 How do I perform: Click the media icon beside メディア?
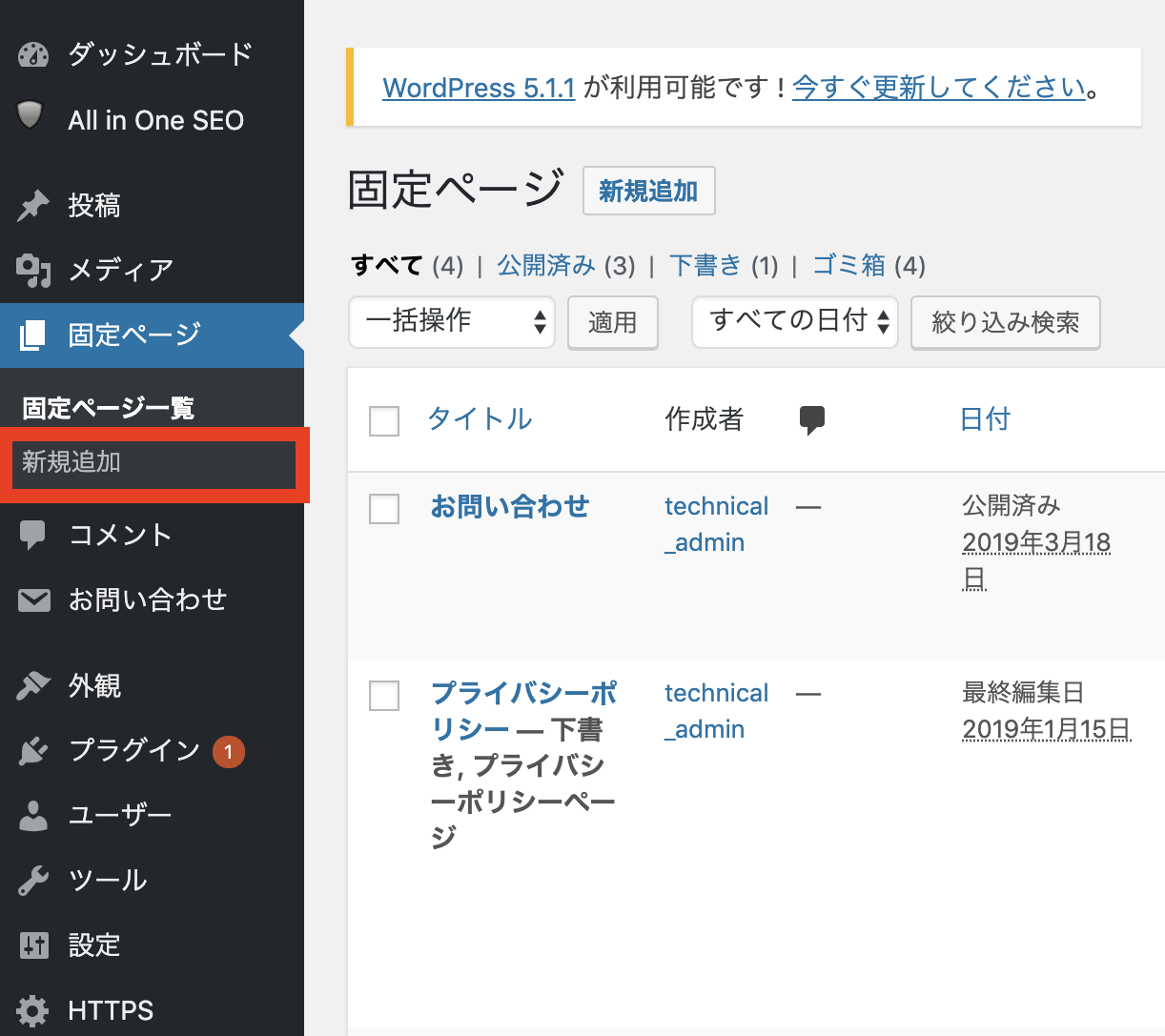33,271
